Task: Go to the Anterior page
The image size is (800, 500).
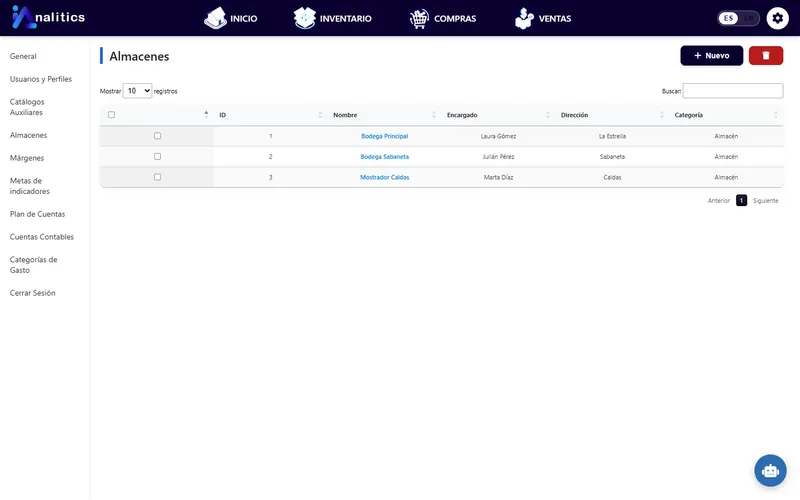Action: (718, 201)
